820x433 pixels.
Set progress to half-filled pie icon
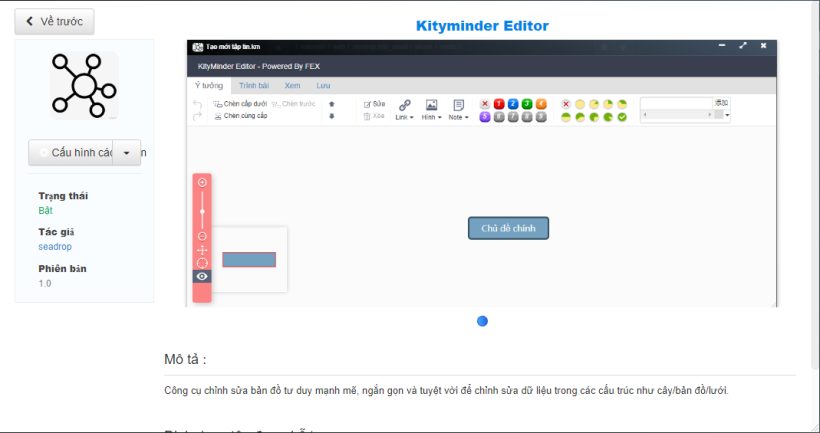pyautogui.click(x=566, y=117)
